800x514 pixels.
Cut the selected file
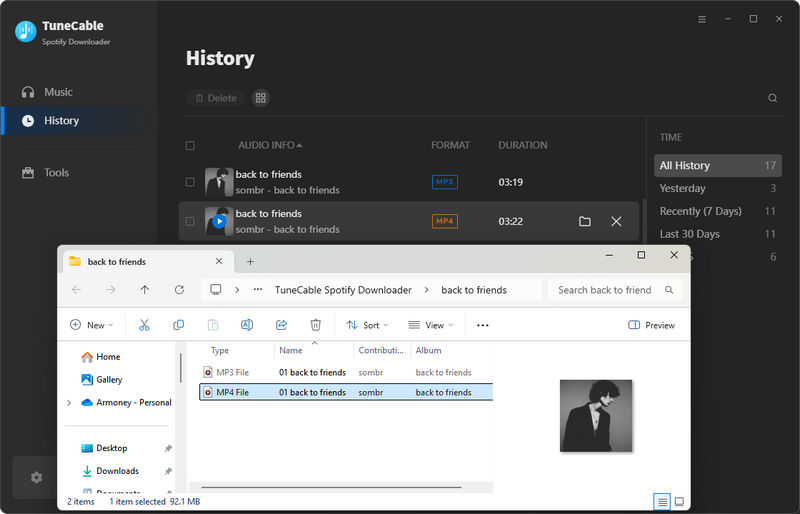click(x=144, y=325)
